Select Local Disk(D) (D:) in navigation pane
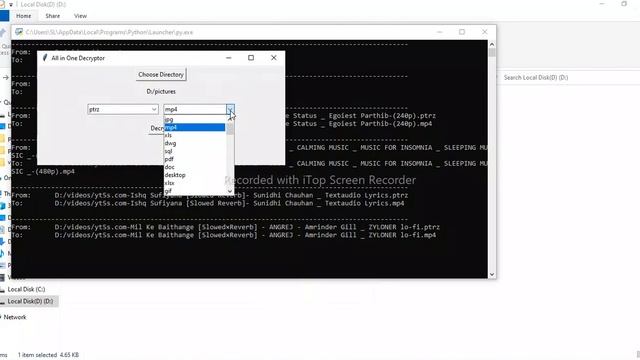Viewport: 640px width, 360px height. (30, 301)
